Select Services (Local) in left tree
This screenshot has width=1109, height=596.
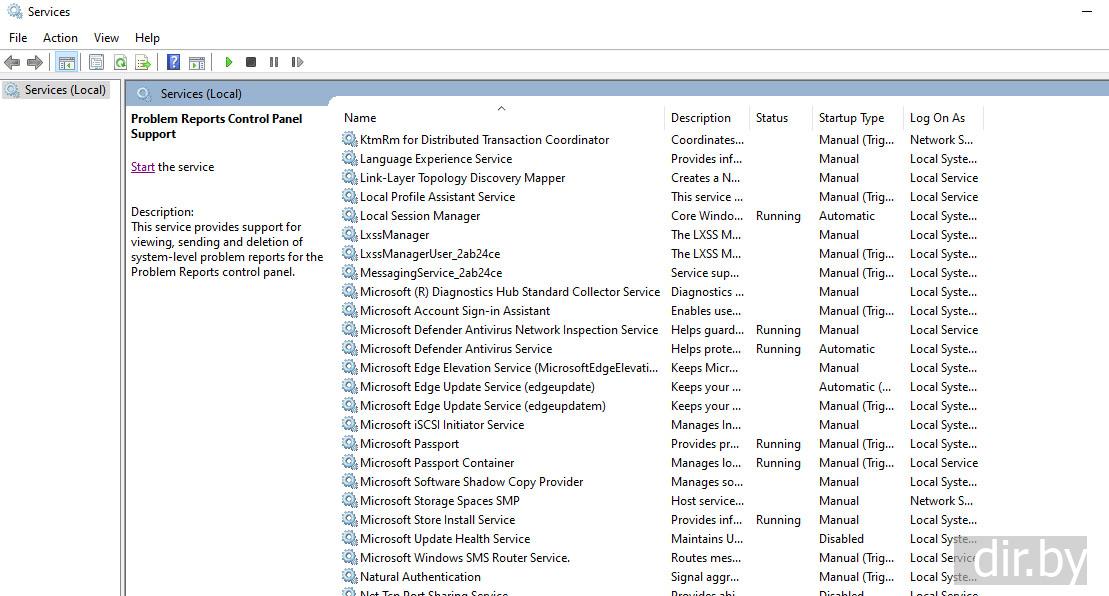65,90
